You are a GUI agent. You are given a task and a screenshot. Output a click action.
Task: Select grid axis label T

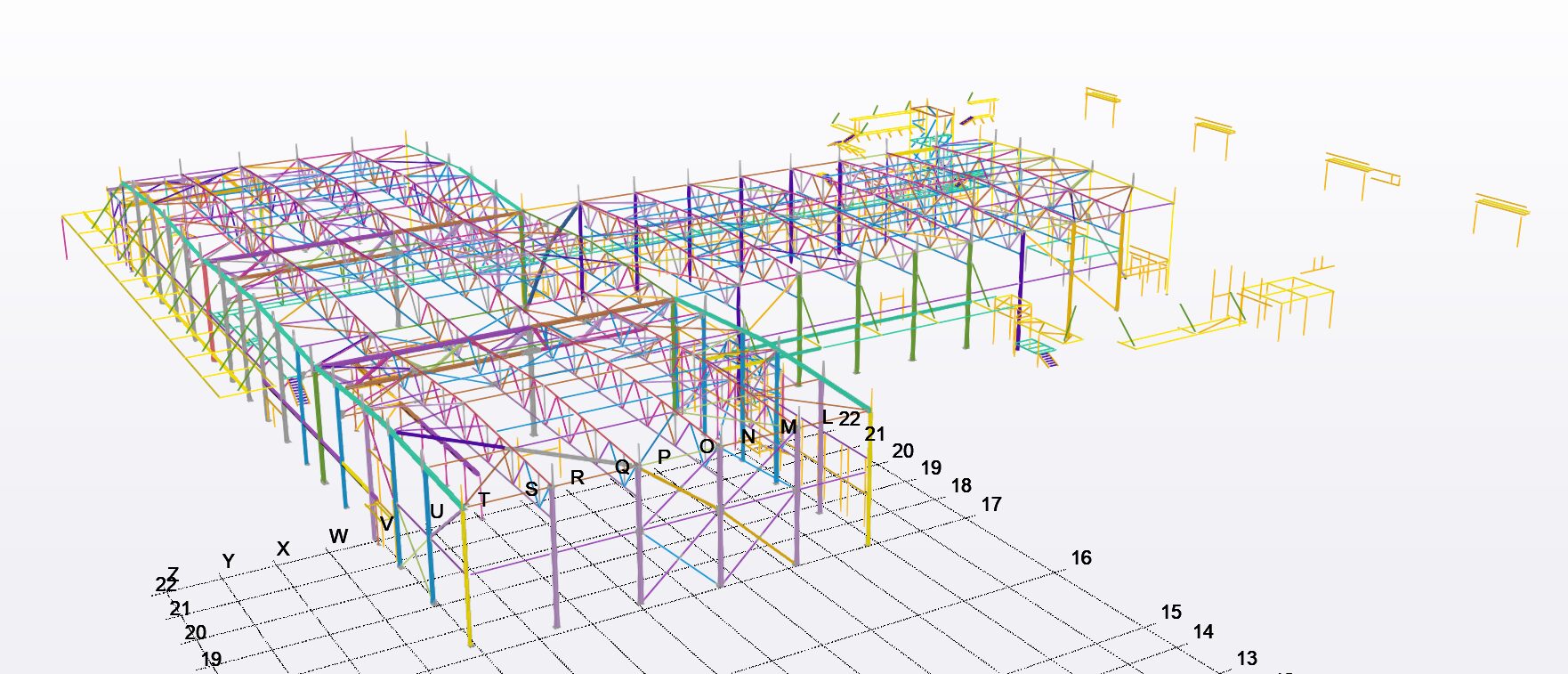tap(484, 499)
